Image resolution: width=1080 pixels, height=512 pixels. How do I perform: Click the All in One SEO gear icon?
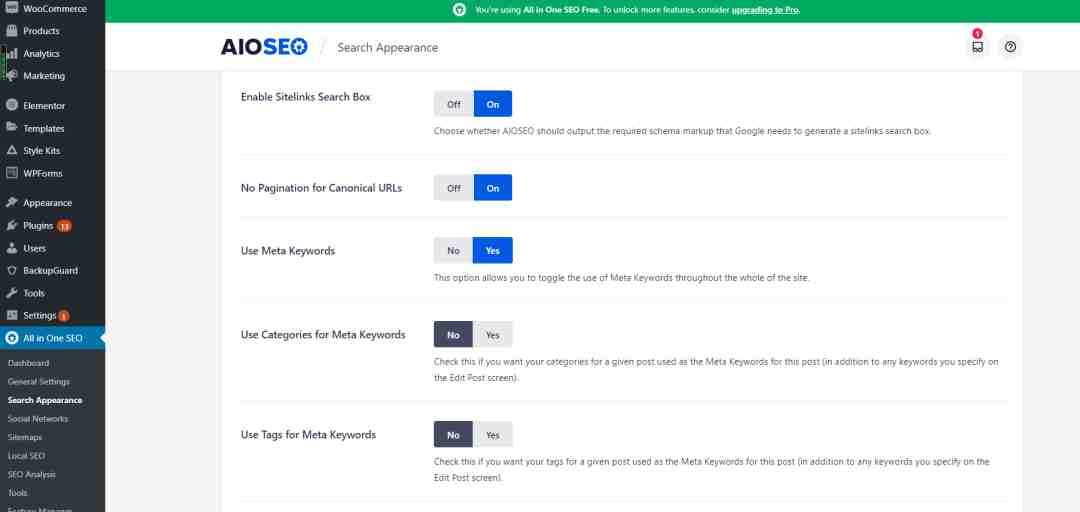(12, 338)
